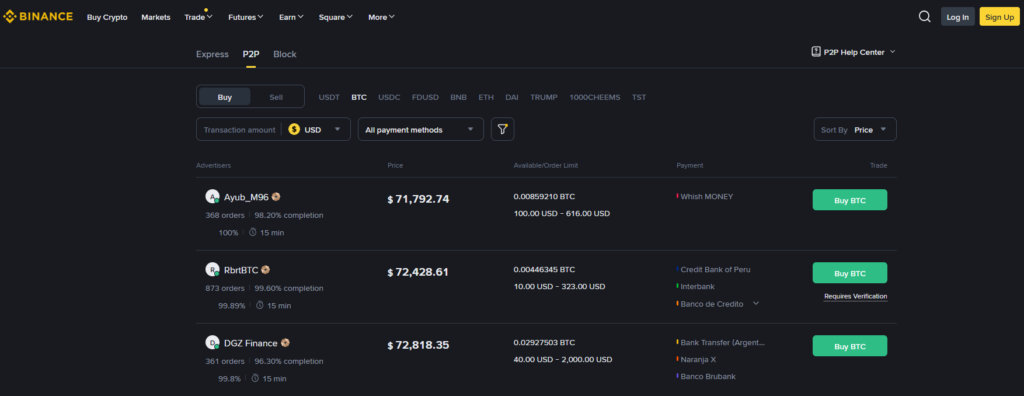
Task: Select the USDT crypto tab
Action: click(329, 97)
